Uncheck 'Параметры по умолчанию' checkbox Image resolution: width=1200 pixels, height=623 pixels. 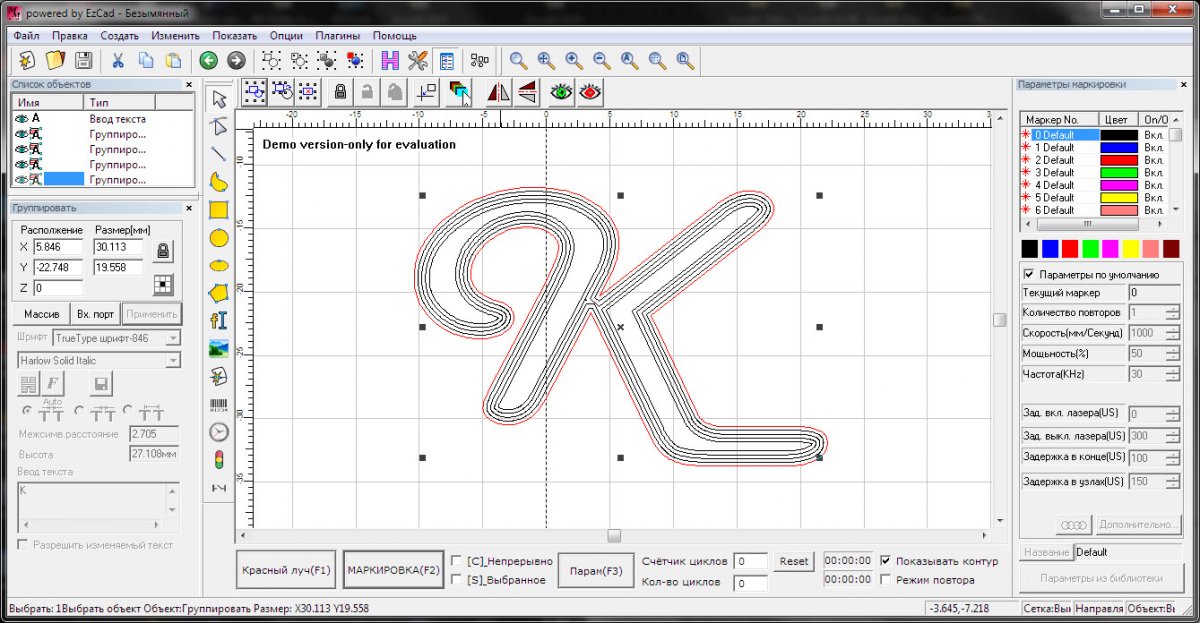click(x=1029, y=274)
